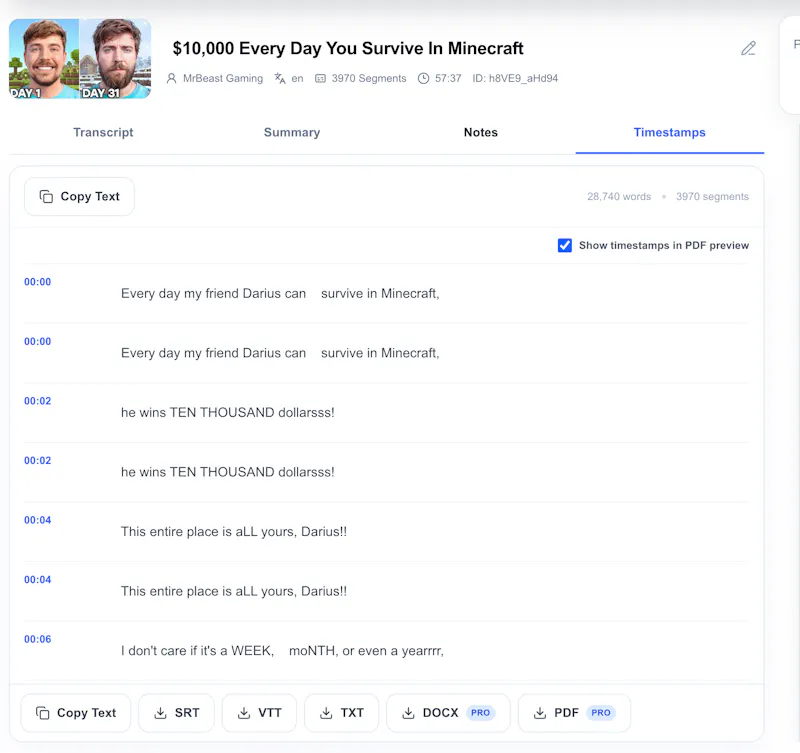Image resolution: width=800 pixels, height=753 pixels.
Task: Download transcript as PDF
Action: click(x=574, y=713)
